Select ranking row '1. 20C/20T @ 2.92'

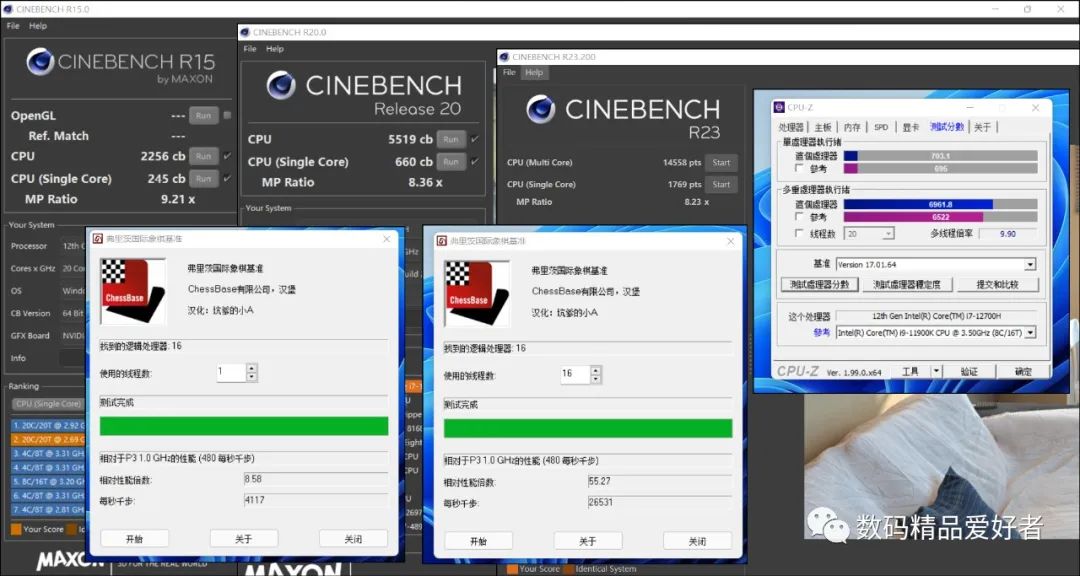click(49, 425)
